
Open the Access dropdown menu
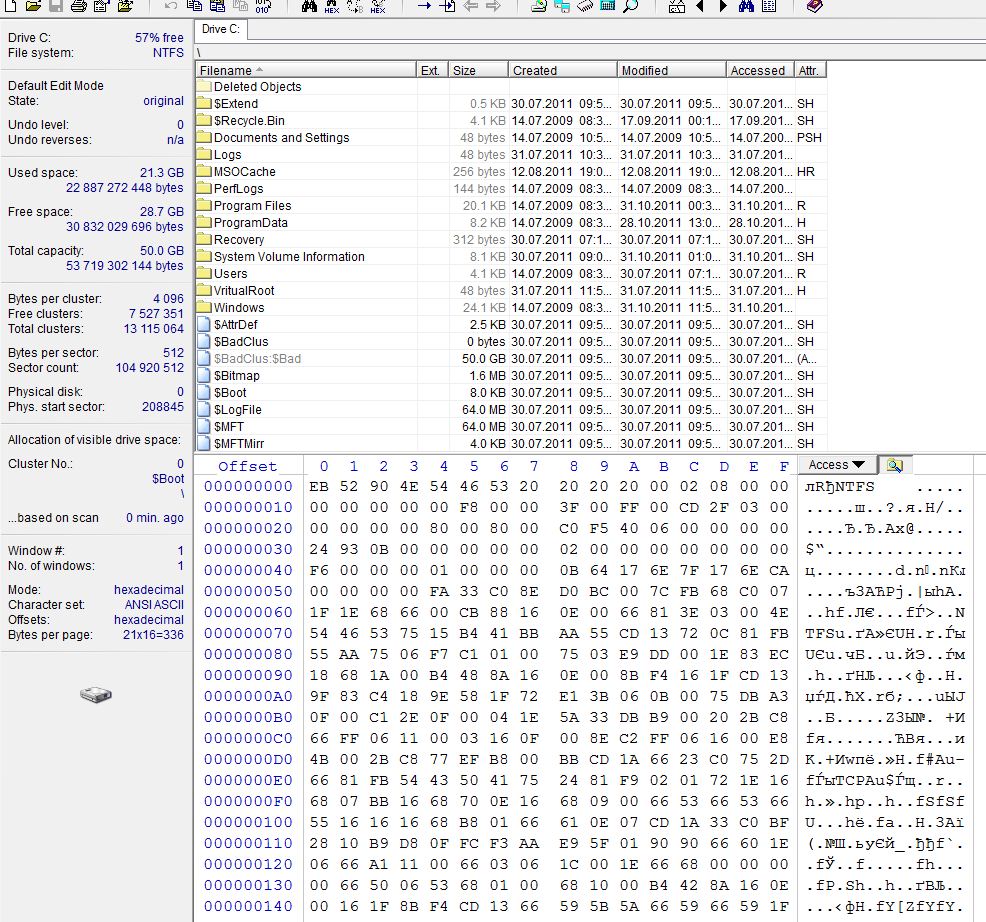click(x=836, y=465)
